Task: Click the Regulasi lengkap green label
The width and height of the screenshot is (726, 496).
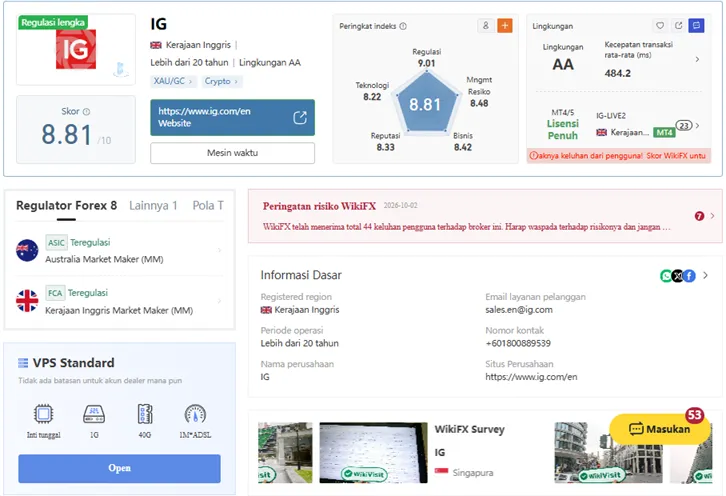Action: [53, 22]
